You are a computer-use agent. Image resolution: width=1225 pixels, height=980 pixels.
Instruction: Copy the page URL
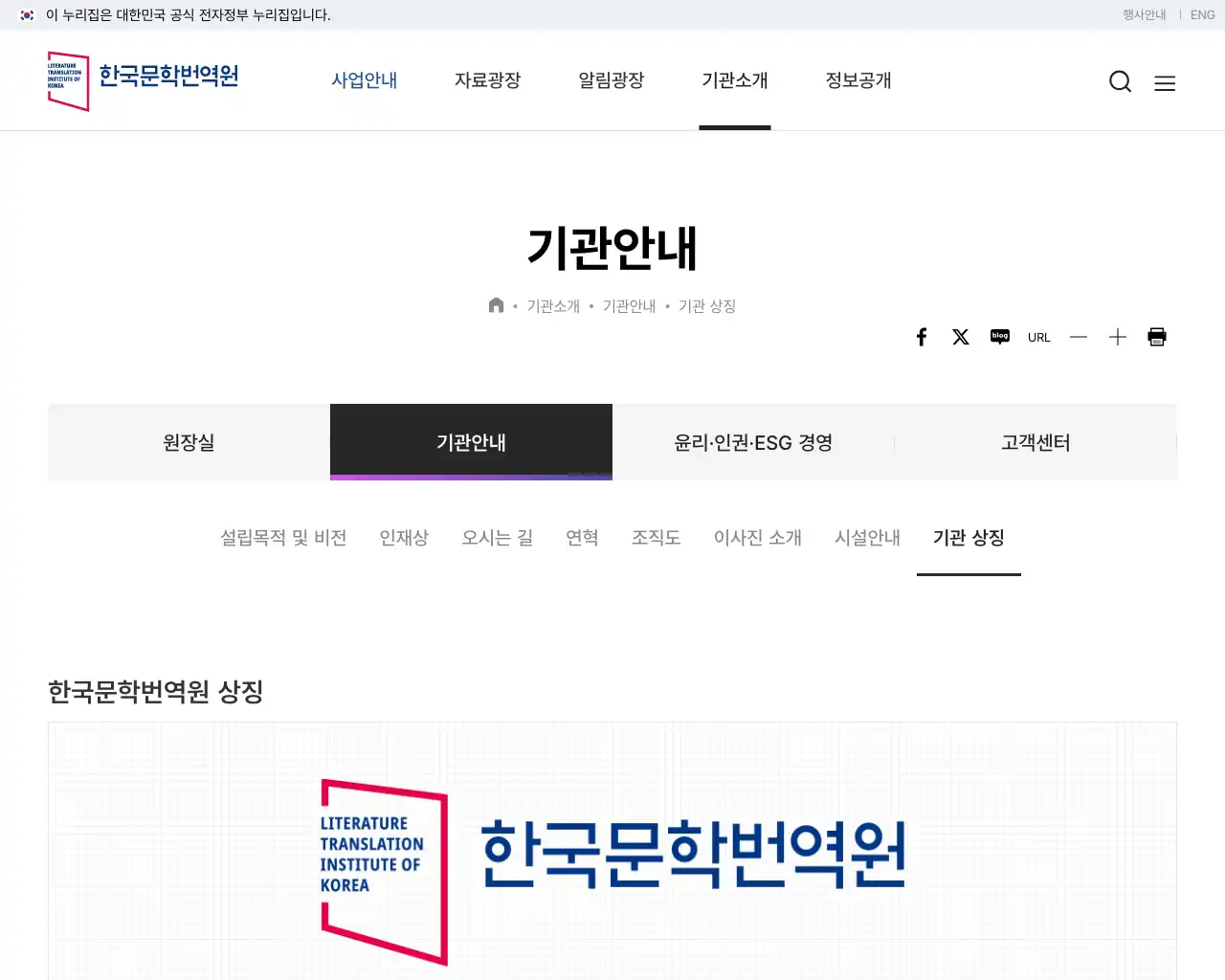coord(1039,337)
